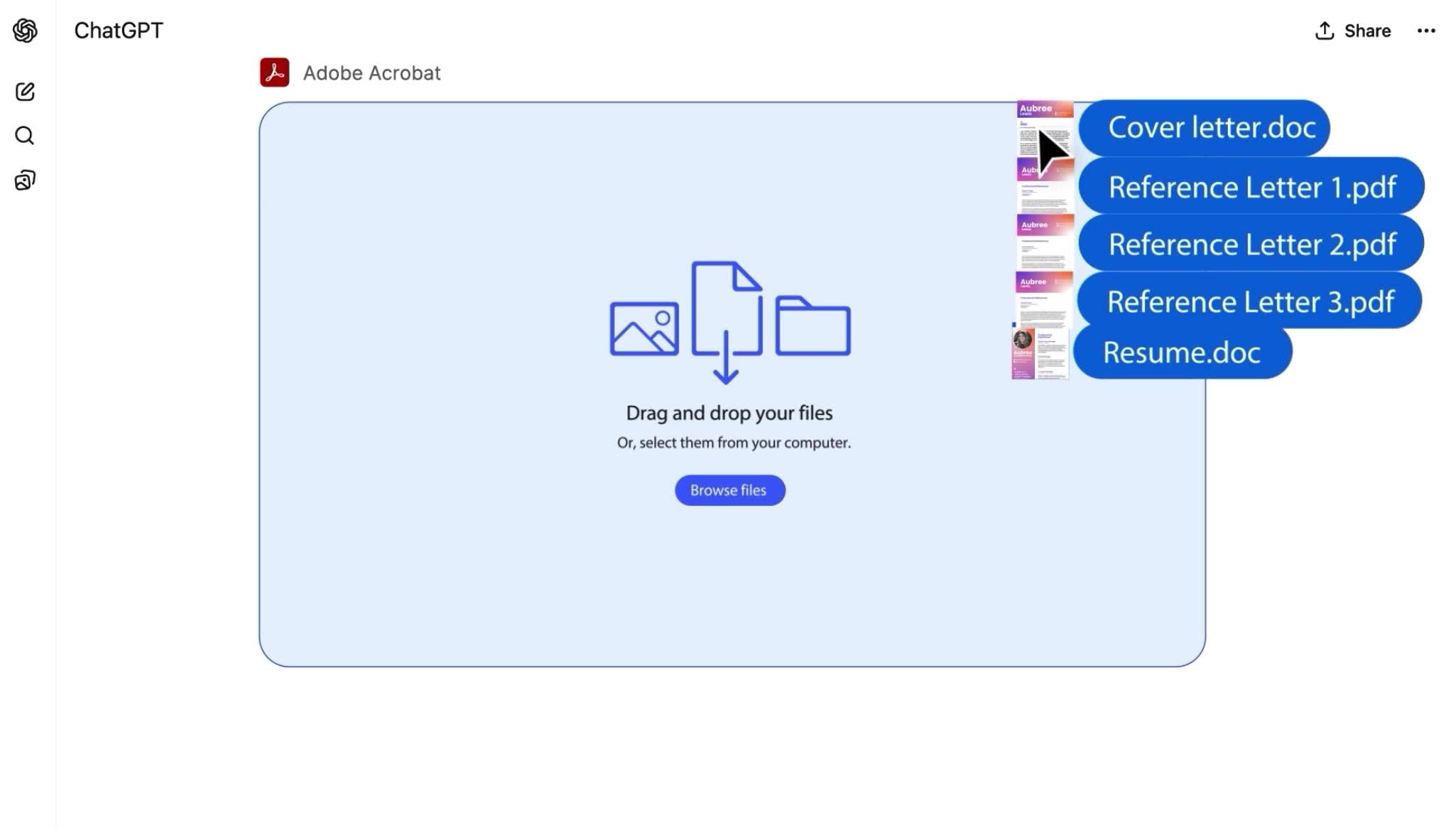Open the image library sidebar icon
The height and width of the screenshot is (830, 1456).
tap(25, 180)
